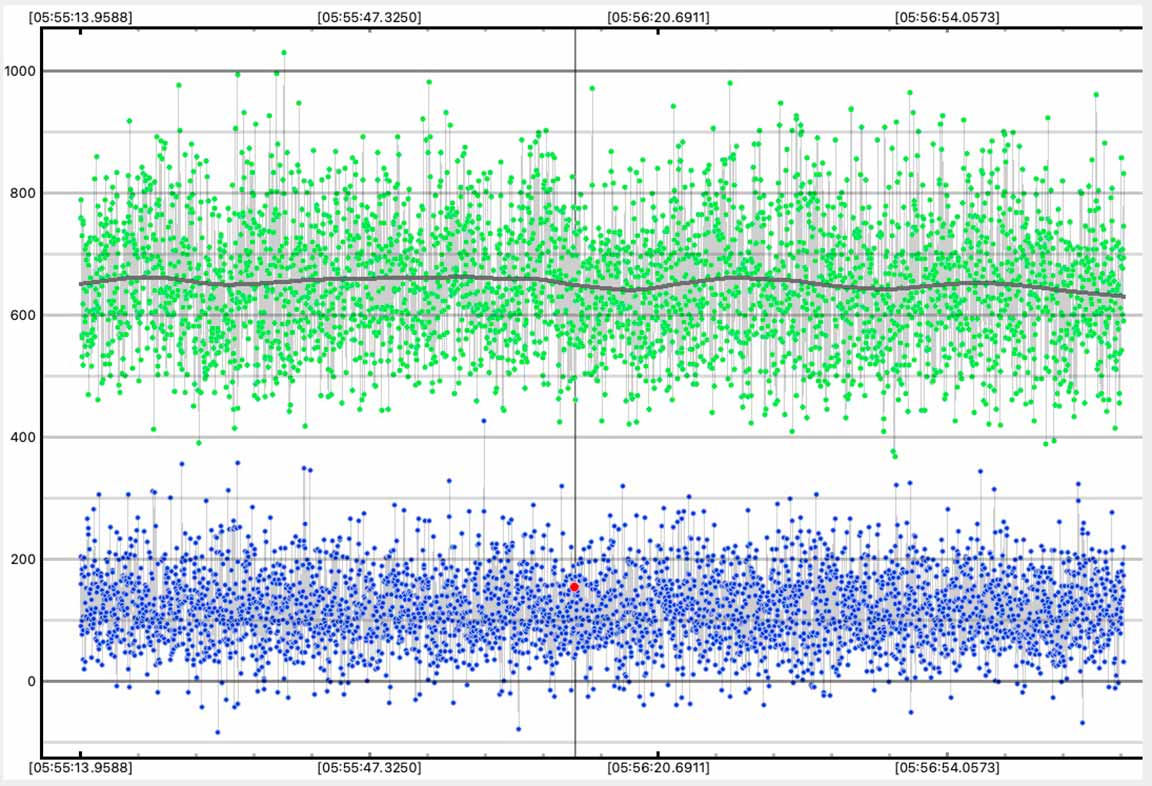Screen dimensions: 1152x786
Task: Click the bottom [05:56:54.0573] time label
Action: coord(946,768)
